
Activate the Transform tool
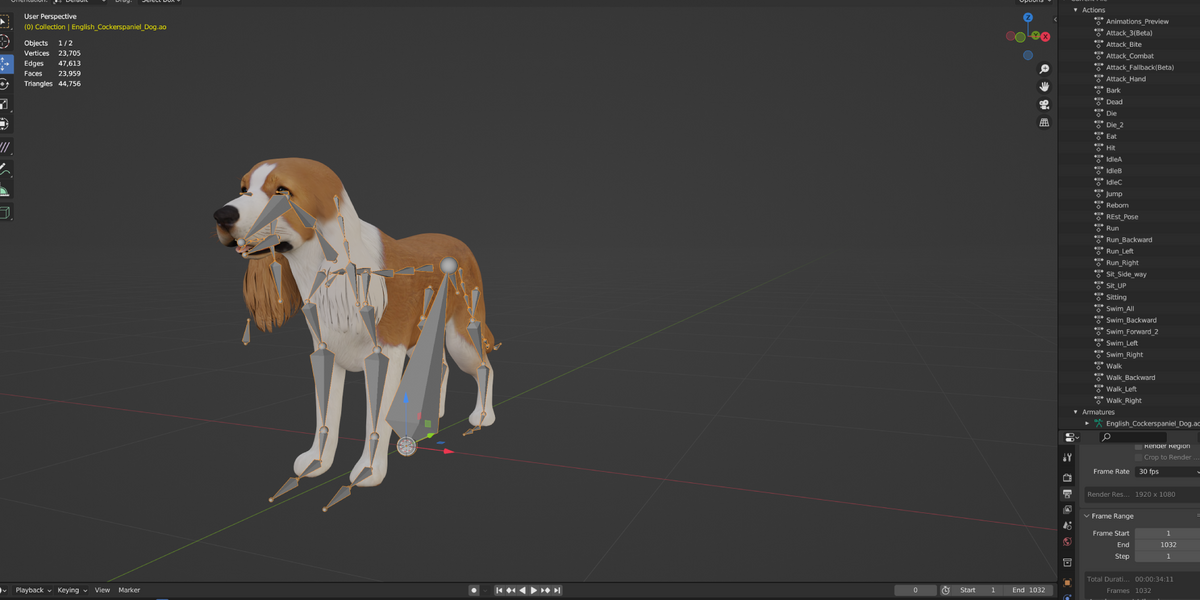pos(4,124)
